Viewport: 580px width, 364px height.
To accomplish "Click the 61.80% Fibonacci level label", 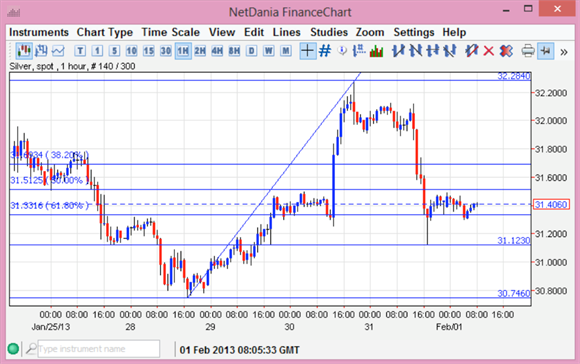I will point(50,206).
